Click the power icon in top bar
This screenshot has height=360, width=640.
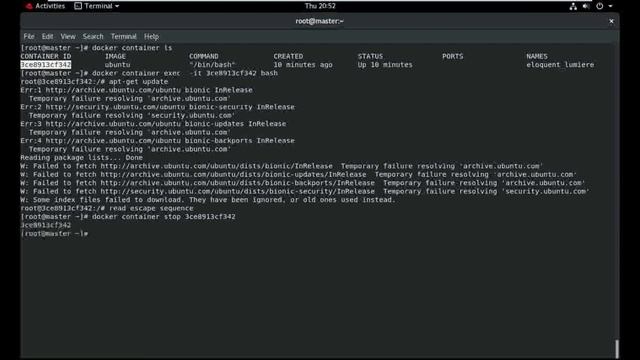(x=600, y=6)
